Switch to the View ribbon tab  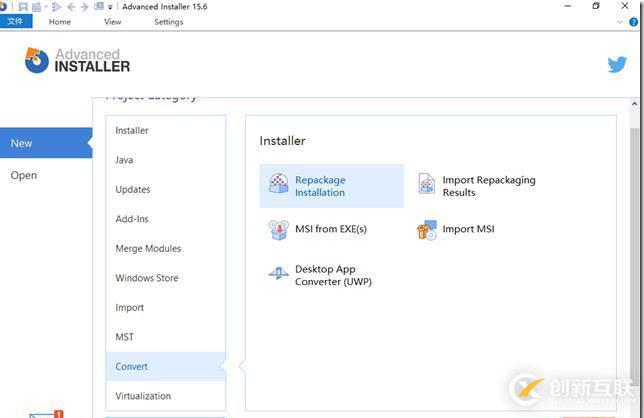[113, 22]
